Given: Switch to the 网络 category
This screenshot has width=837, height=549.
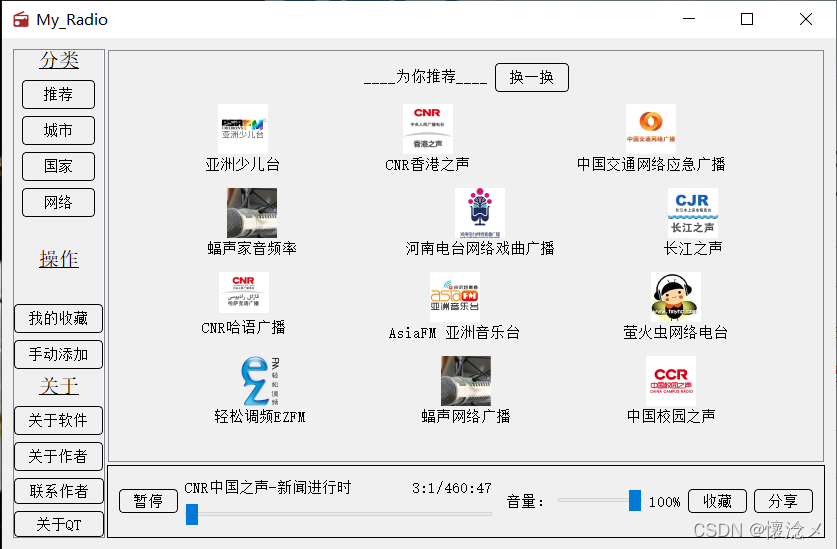Looking at the screenshot, I should pyautogui.click(x=58, y=202).
